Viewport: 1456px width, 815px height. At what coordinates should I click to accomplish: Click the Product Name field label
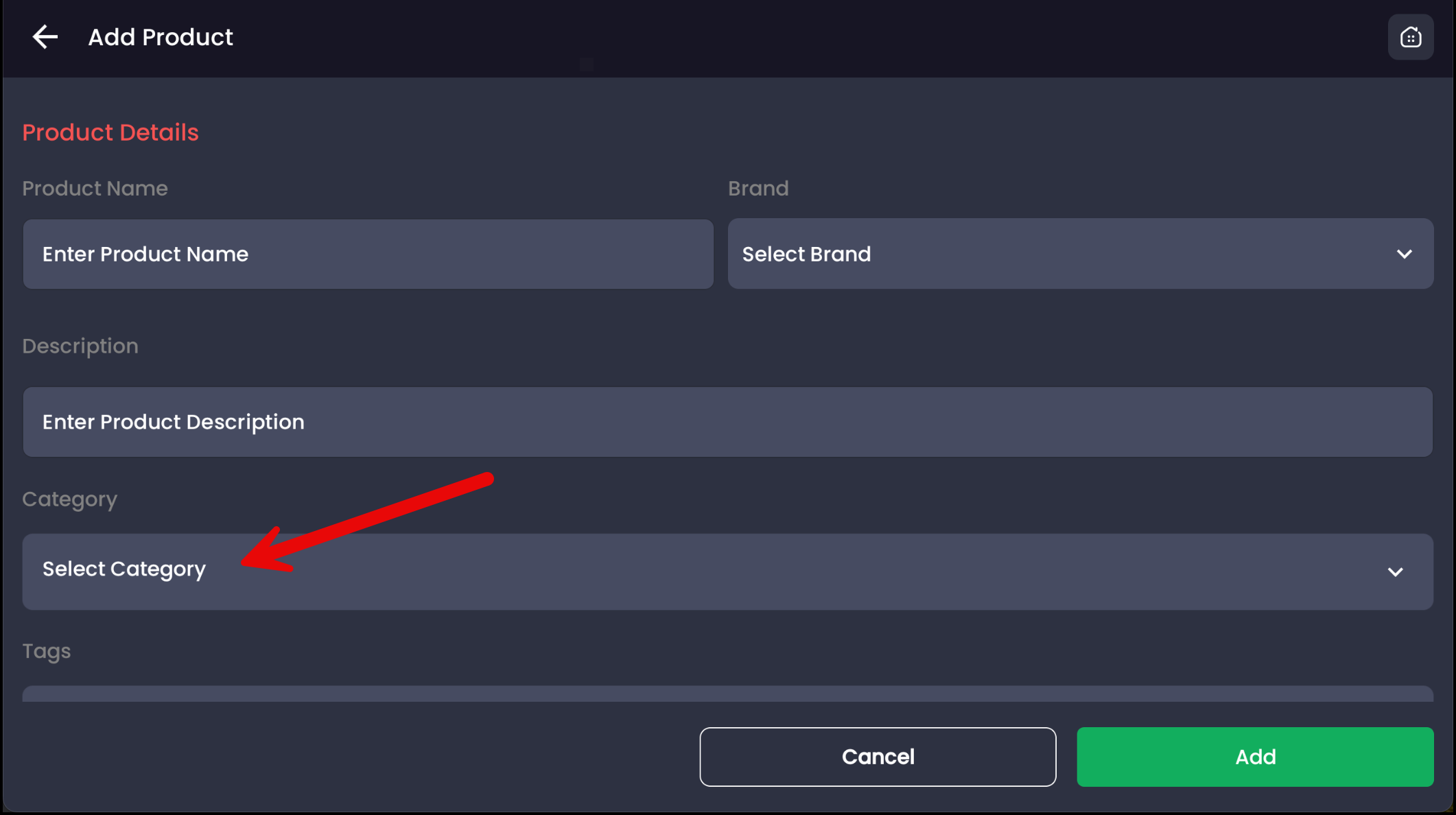point(95,189)
